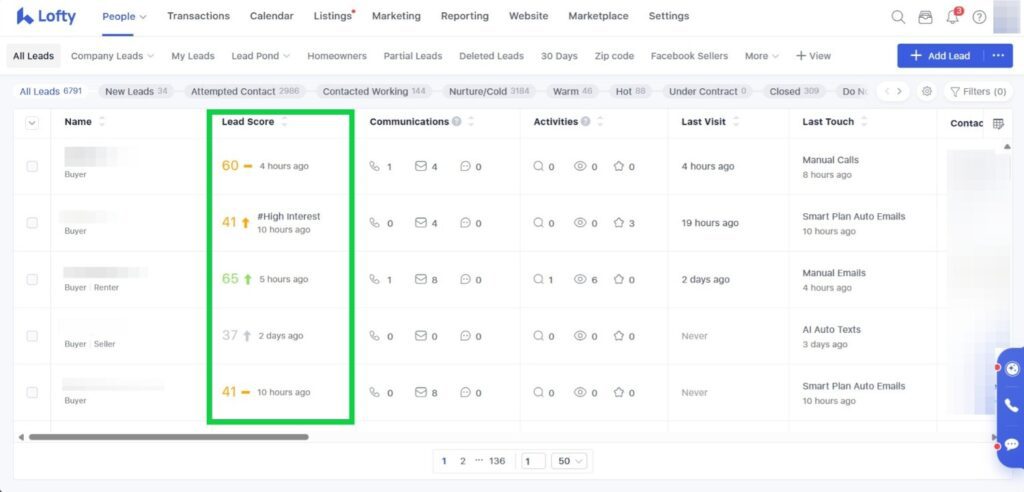The height and width of the screenshot is (492, 1024).
Task: Open the floating chat bubble widget
Action: click(1012, 444)
